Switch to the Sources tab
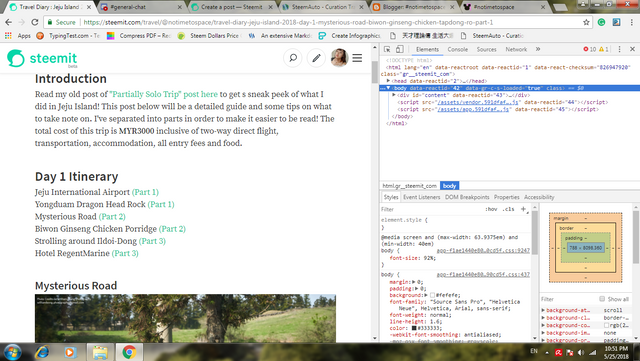 point(487,49)
